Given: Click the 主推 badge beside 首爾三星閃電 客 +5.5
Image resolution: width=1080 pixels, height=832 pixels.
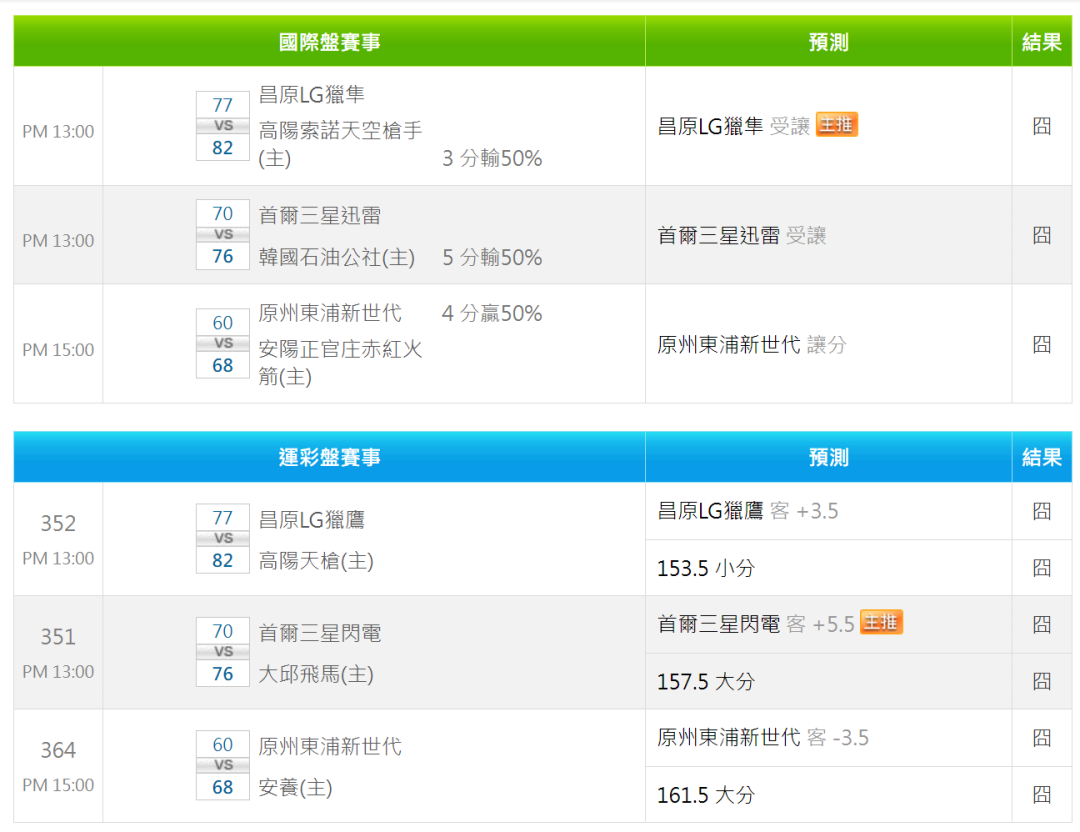Looking at the screenshot, I should 881,622.
